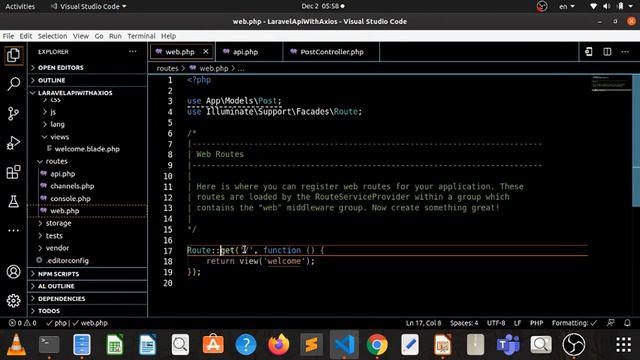
Task: Collapse the LARAVELAPIWITHAXIOS project section
Action: click(87, 93)
